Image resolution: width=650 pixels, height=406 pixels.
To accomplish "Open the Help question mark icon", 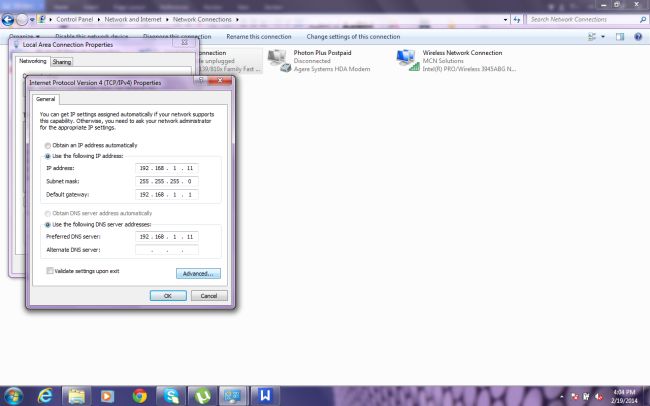I will (x=638, y=37).
